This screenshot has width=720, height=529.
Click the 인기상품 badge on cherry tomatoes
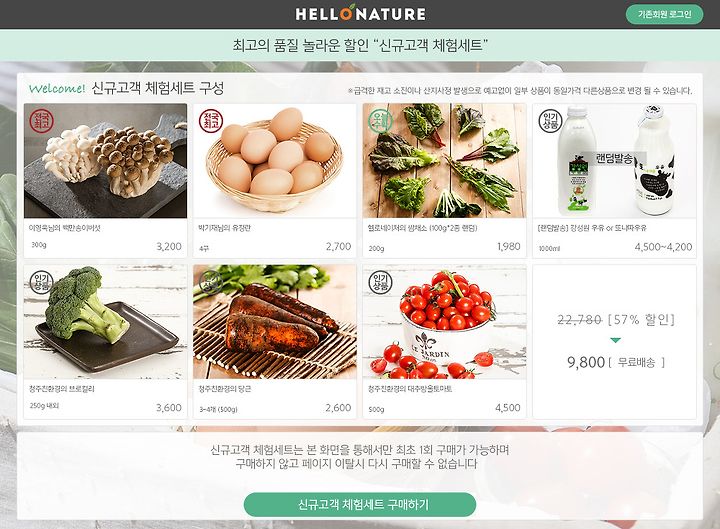[x=380, y=282]
